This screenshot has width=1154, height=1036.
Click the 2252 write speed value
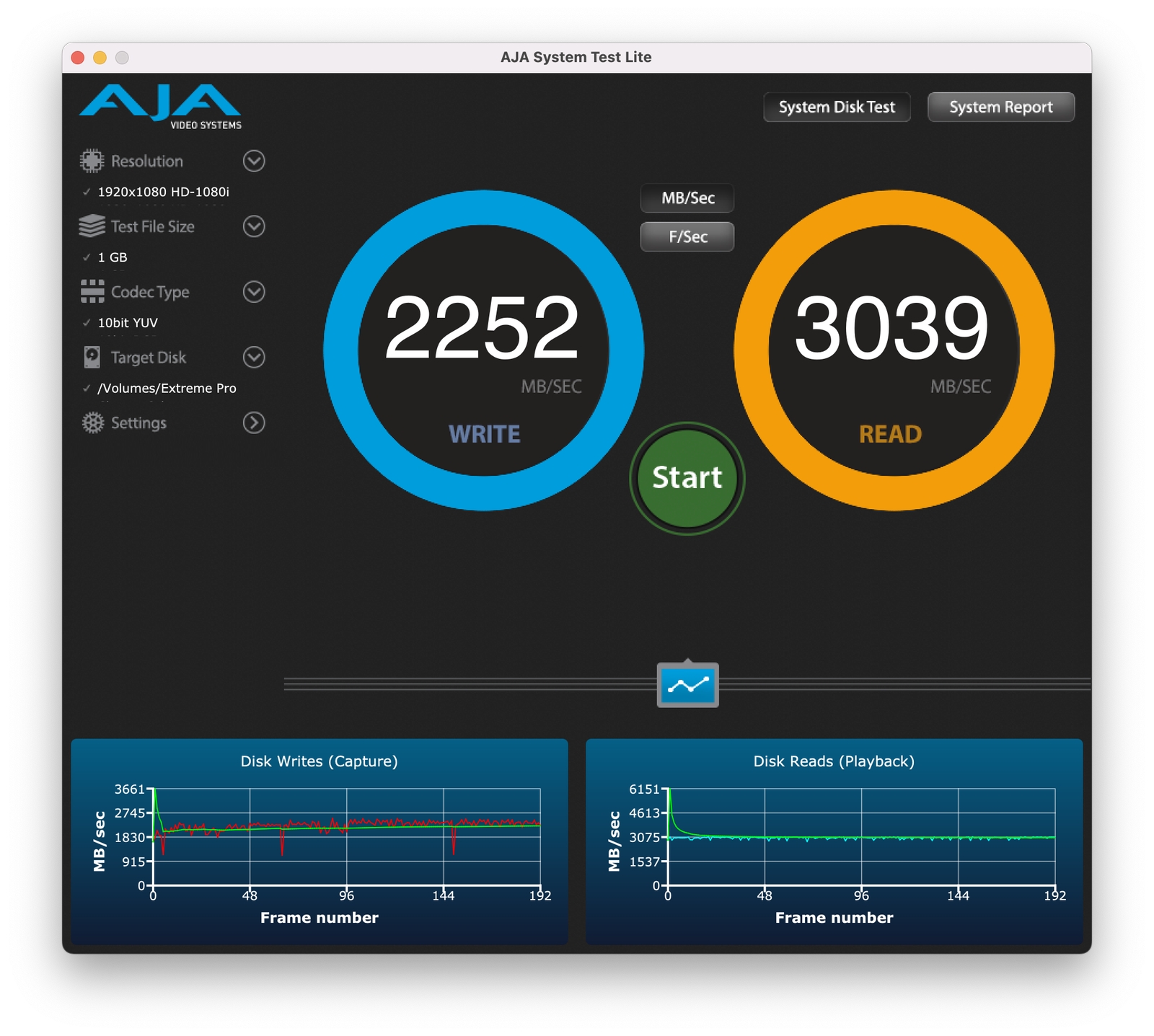482,328
